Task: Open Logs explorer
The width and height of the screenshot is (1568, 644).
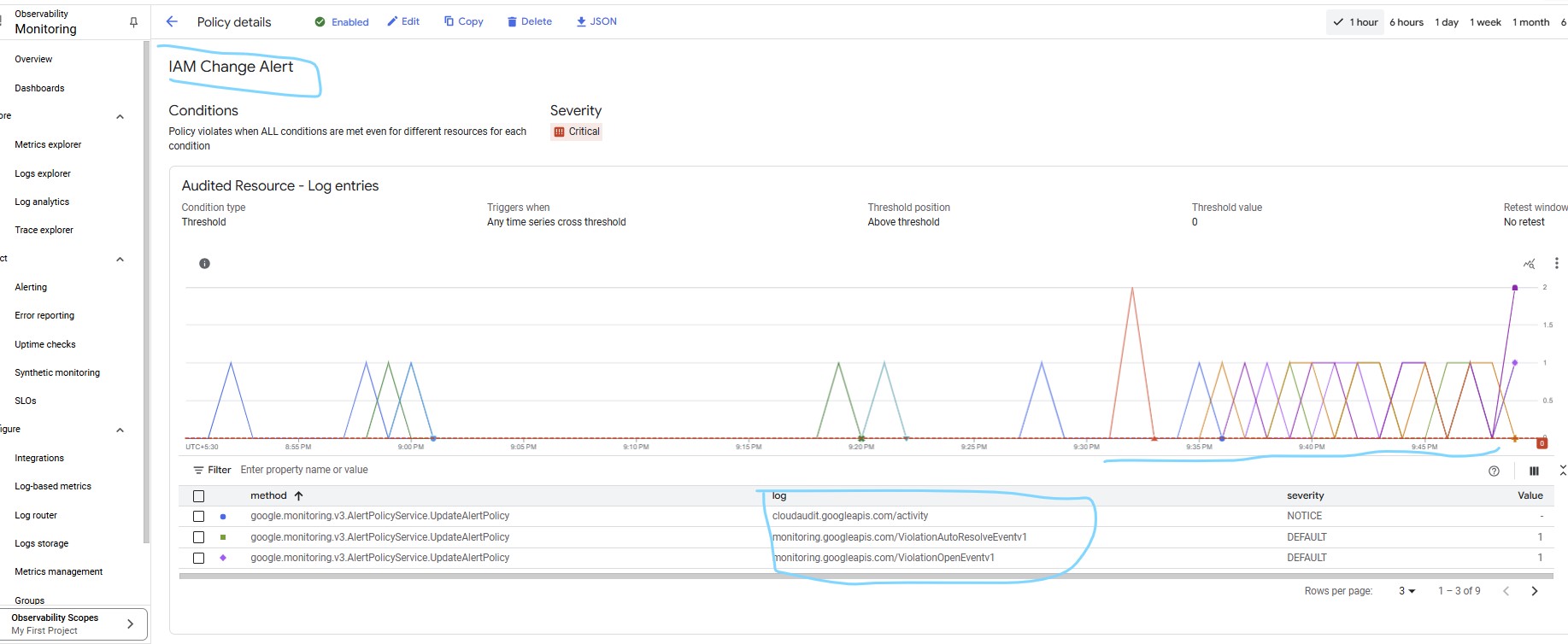Action: pyautogui.click(x=43, y=173)
